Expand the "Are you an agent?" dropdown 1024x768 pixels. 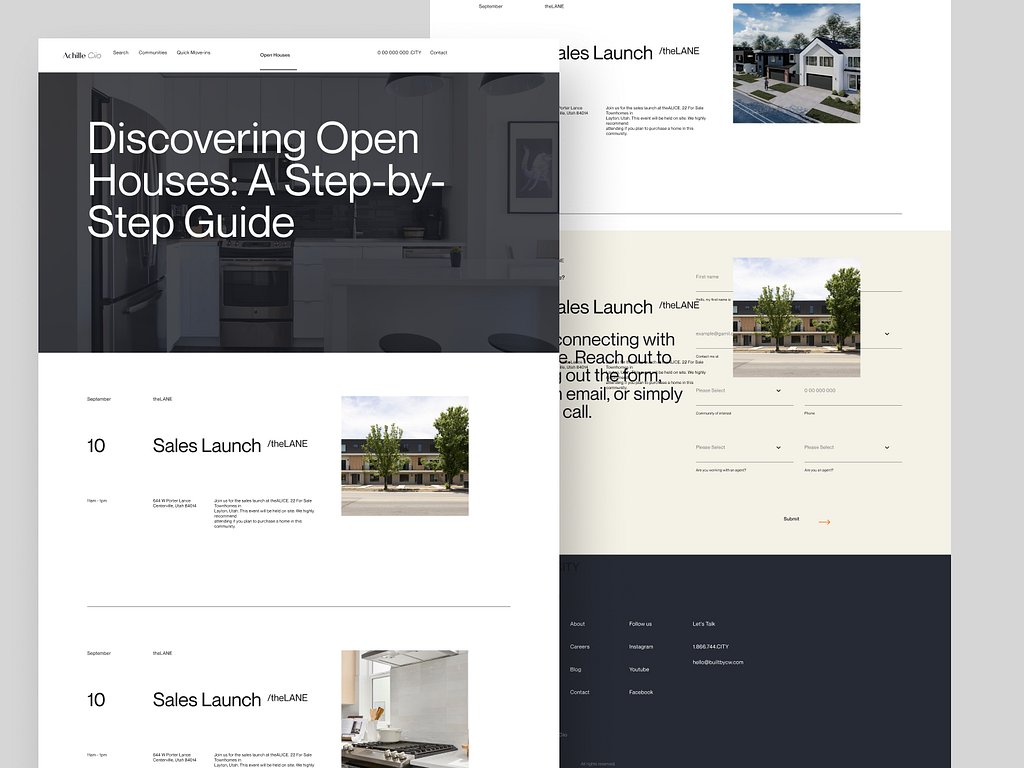[x=846, y=447]
